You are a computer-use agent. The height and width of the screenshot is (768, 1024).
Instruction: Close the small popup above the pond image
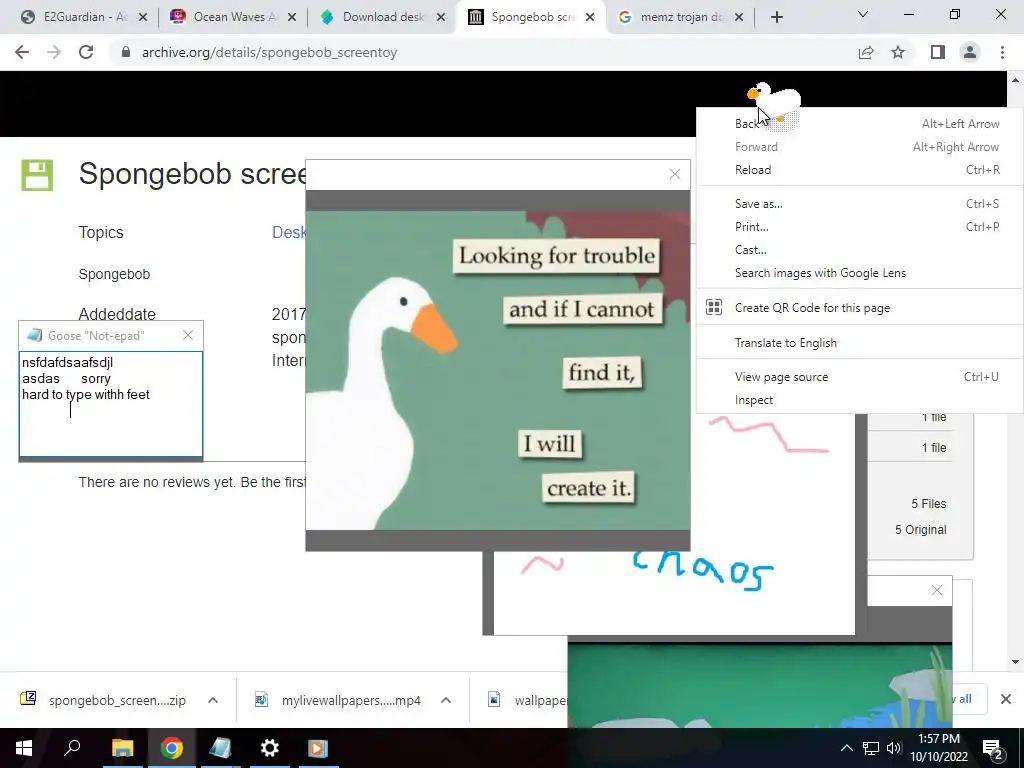(x=937, y=590)
